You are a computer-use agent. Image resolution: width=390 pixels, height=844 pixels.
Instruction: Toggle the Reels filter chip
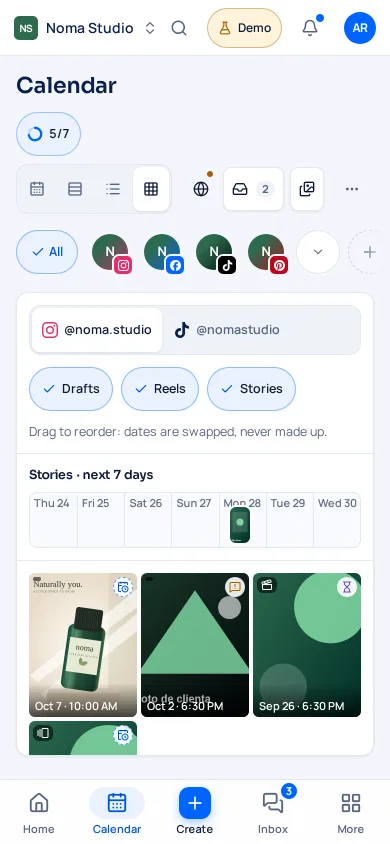pos(160,389)
